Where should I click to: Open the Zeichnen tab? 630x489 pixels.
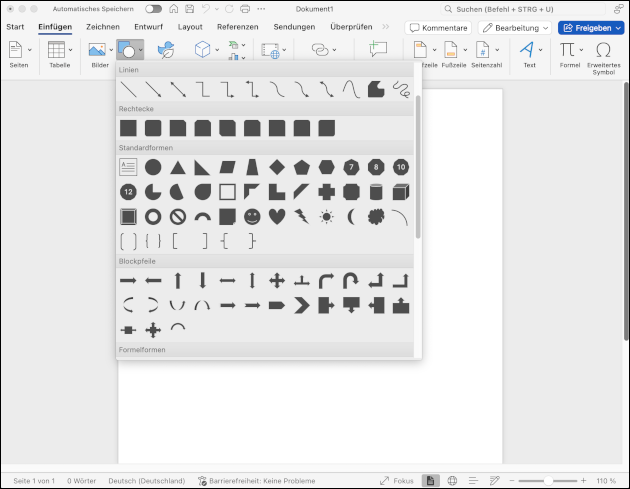coord(103,27)
